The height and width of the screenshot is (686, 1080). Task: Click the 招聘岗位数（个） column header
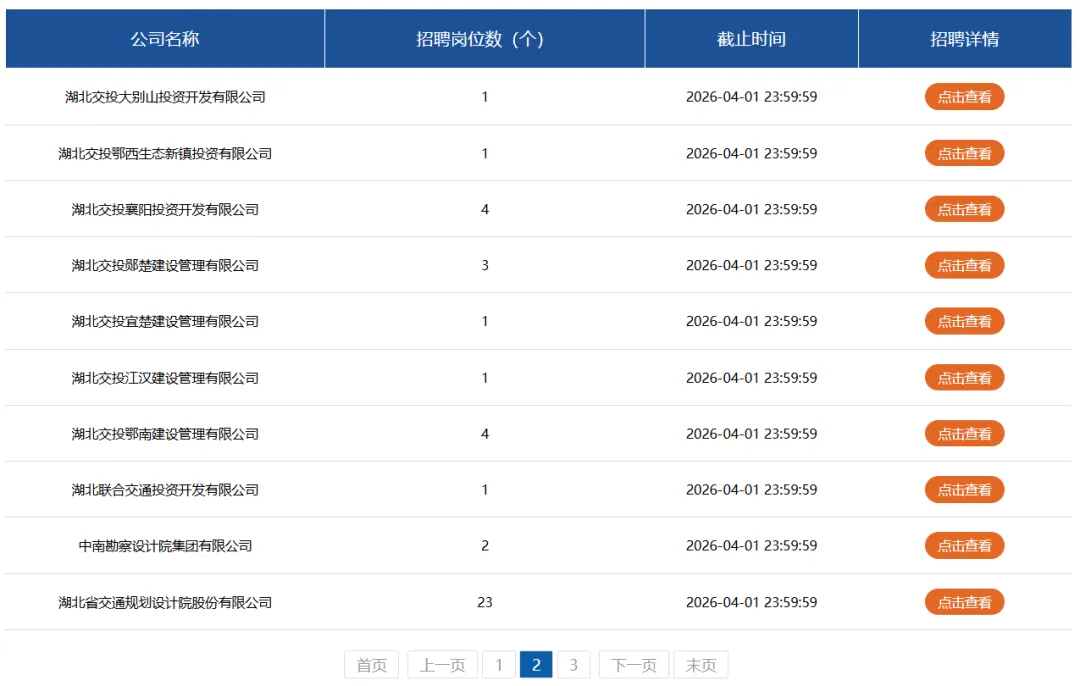(485, 39)
